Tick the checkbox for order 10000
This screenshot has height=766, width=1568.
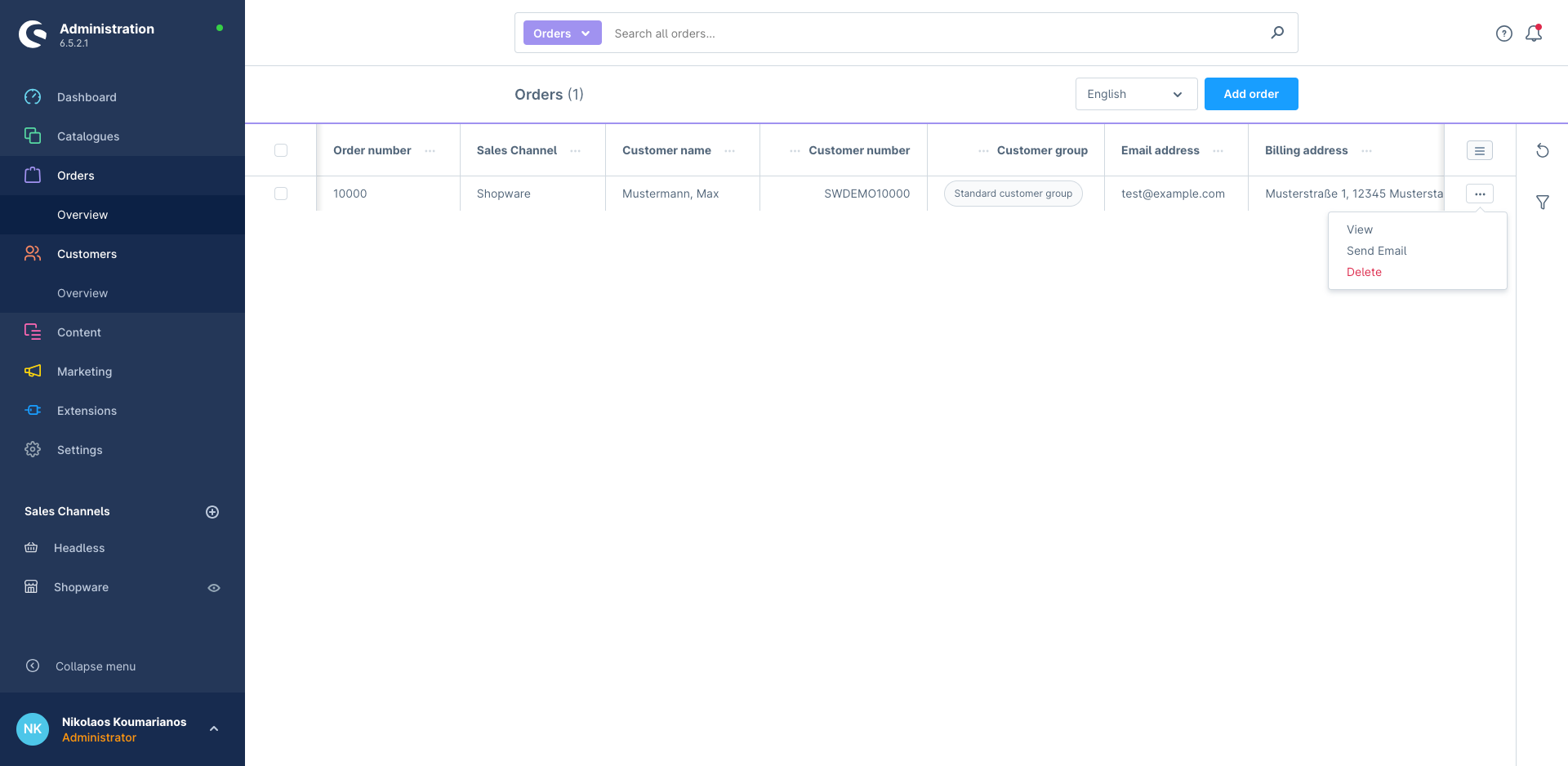(x=281, y=194)
